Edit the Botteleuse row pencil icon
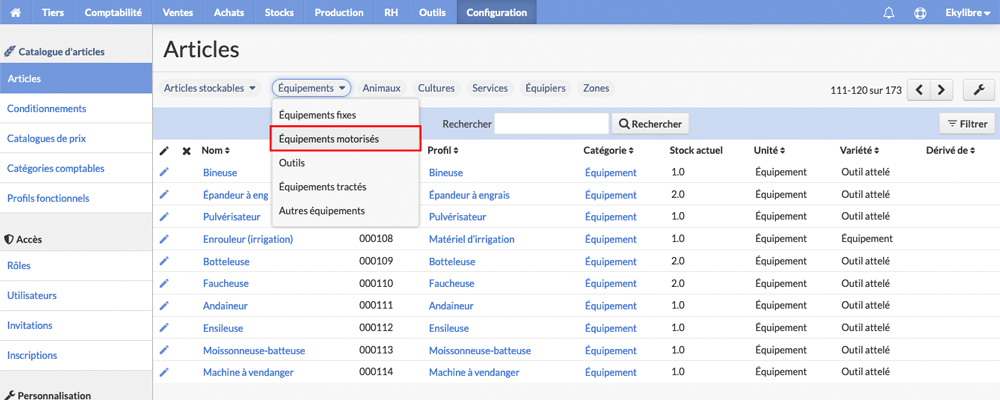Viewport: 1000px width, 400px height. pos(164,261)
